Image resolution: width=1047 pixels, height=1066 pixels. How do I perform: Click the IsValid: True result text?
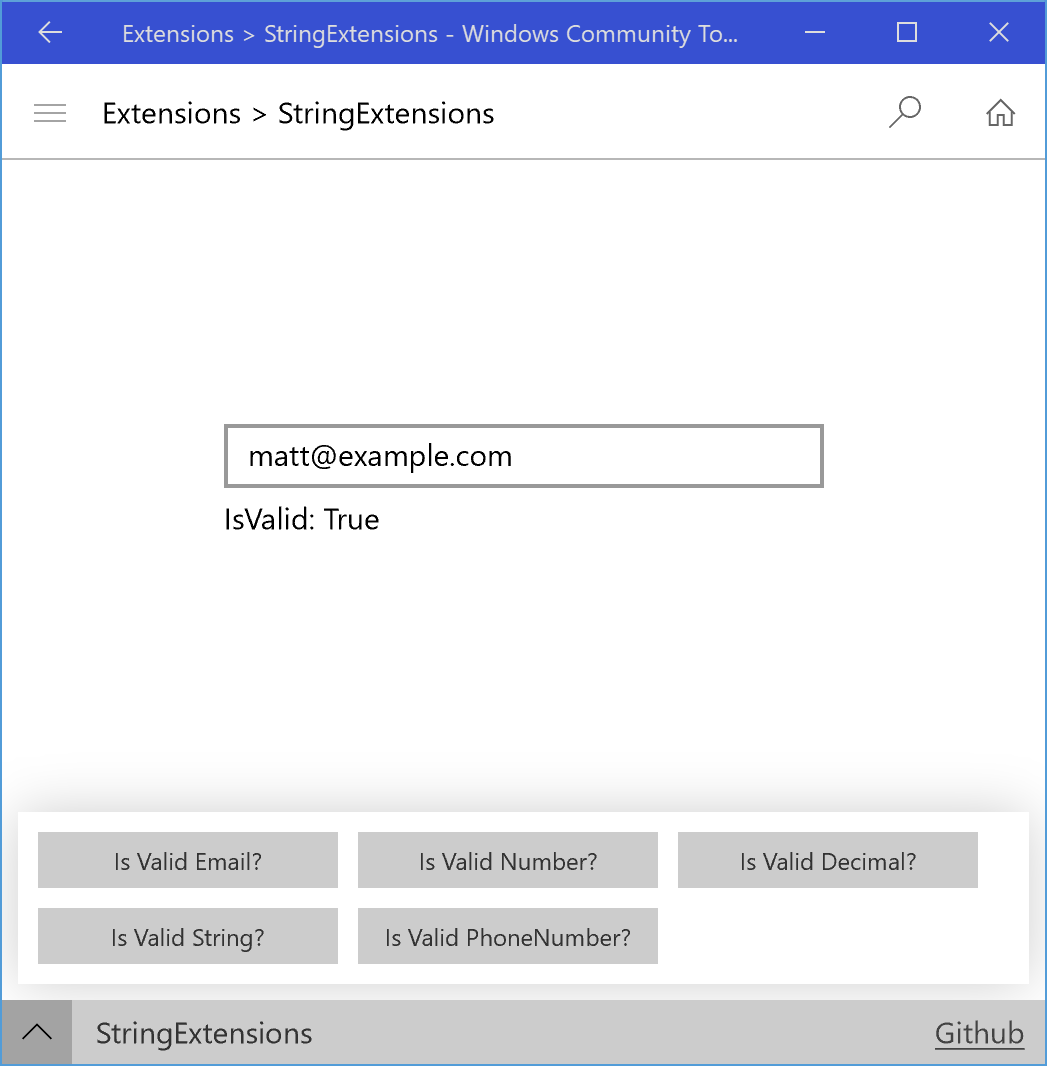point(301,519)
